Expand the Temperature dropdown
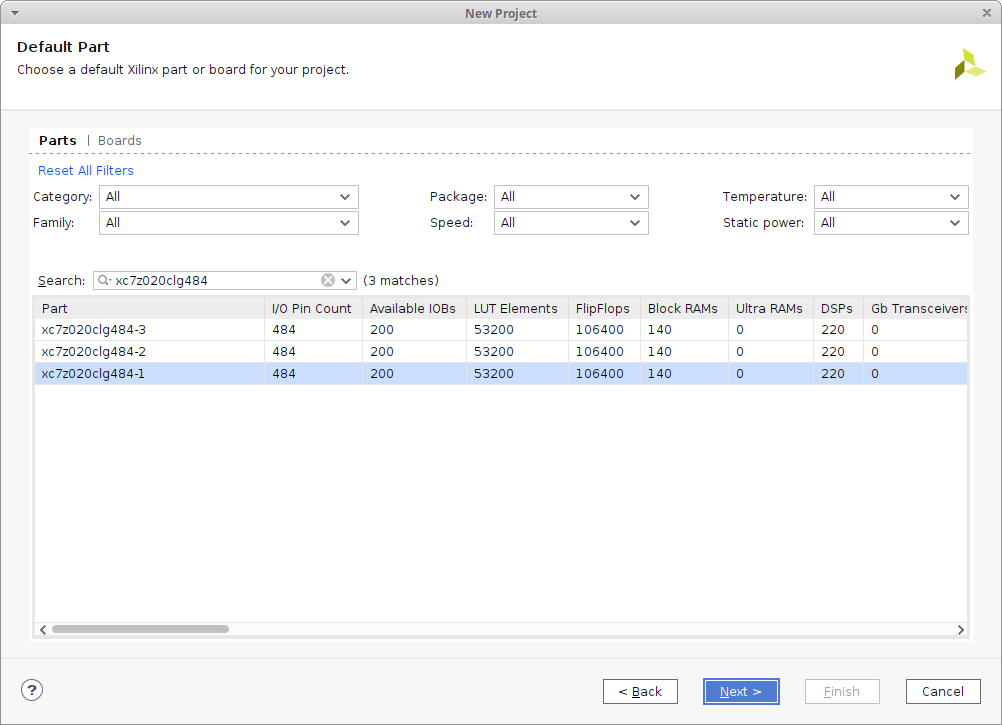 coord(890,197)
